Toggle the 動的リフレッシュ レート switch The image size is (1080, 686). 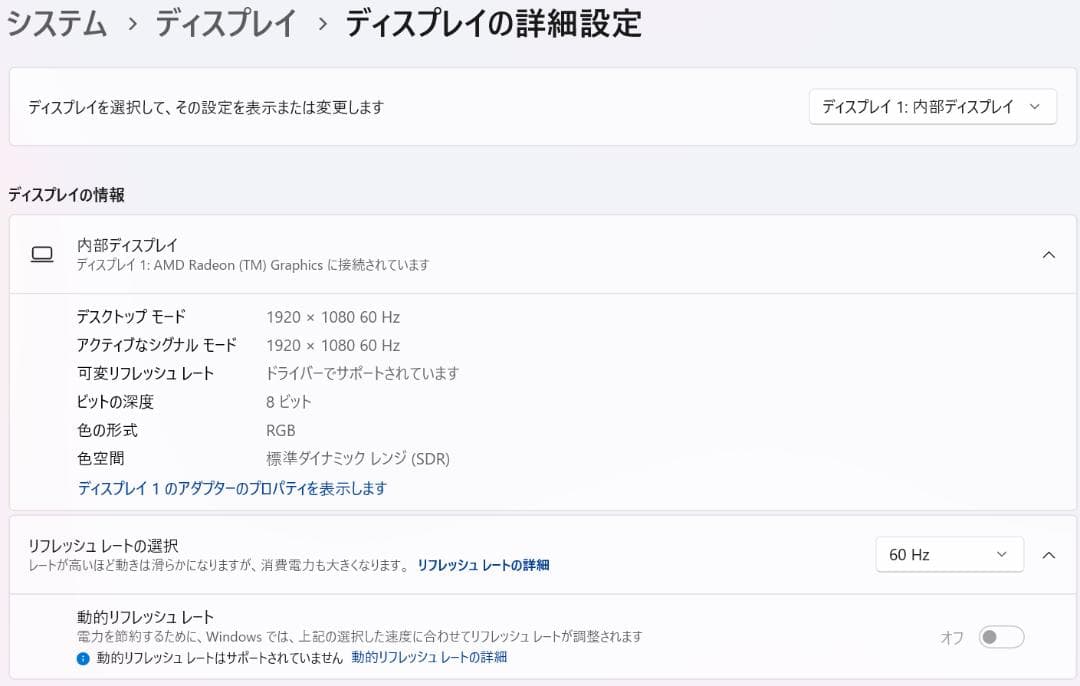pyautogui.click(x=1000, y=636)
